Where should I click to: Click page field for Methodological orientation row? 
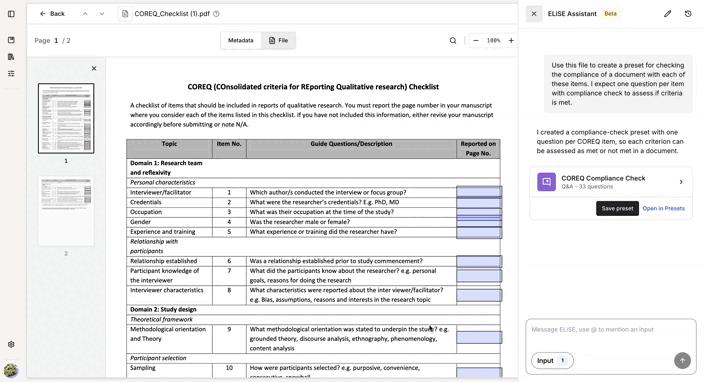479,338
